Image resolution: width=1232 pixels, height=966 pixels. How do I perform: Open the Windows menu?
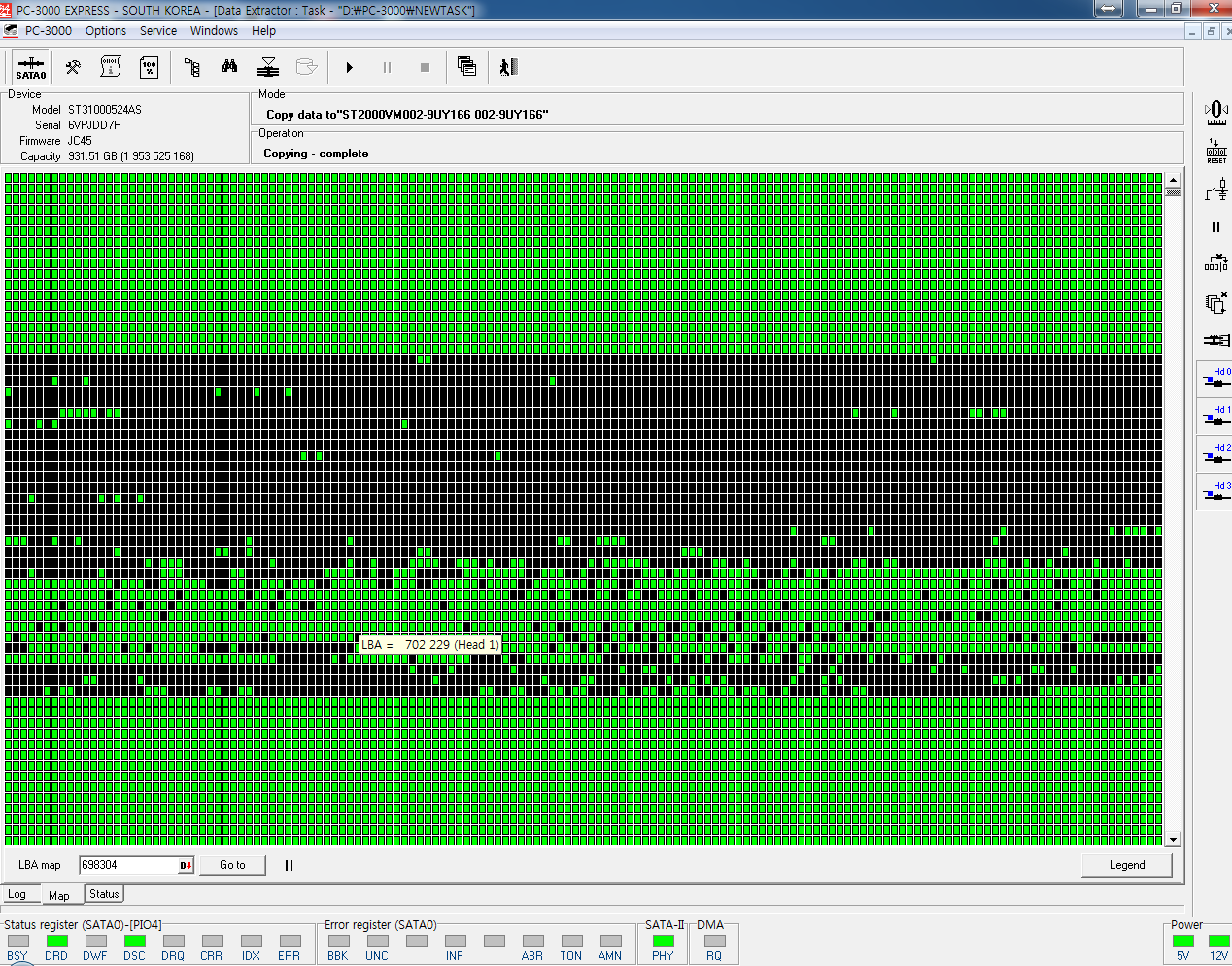pyautogui.click(x=214, y=31)
